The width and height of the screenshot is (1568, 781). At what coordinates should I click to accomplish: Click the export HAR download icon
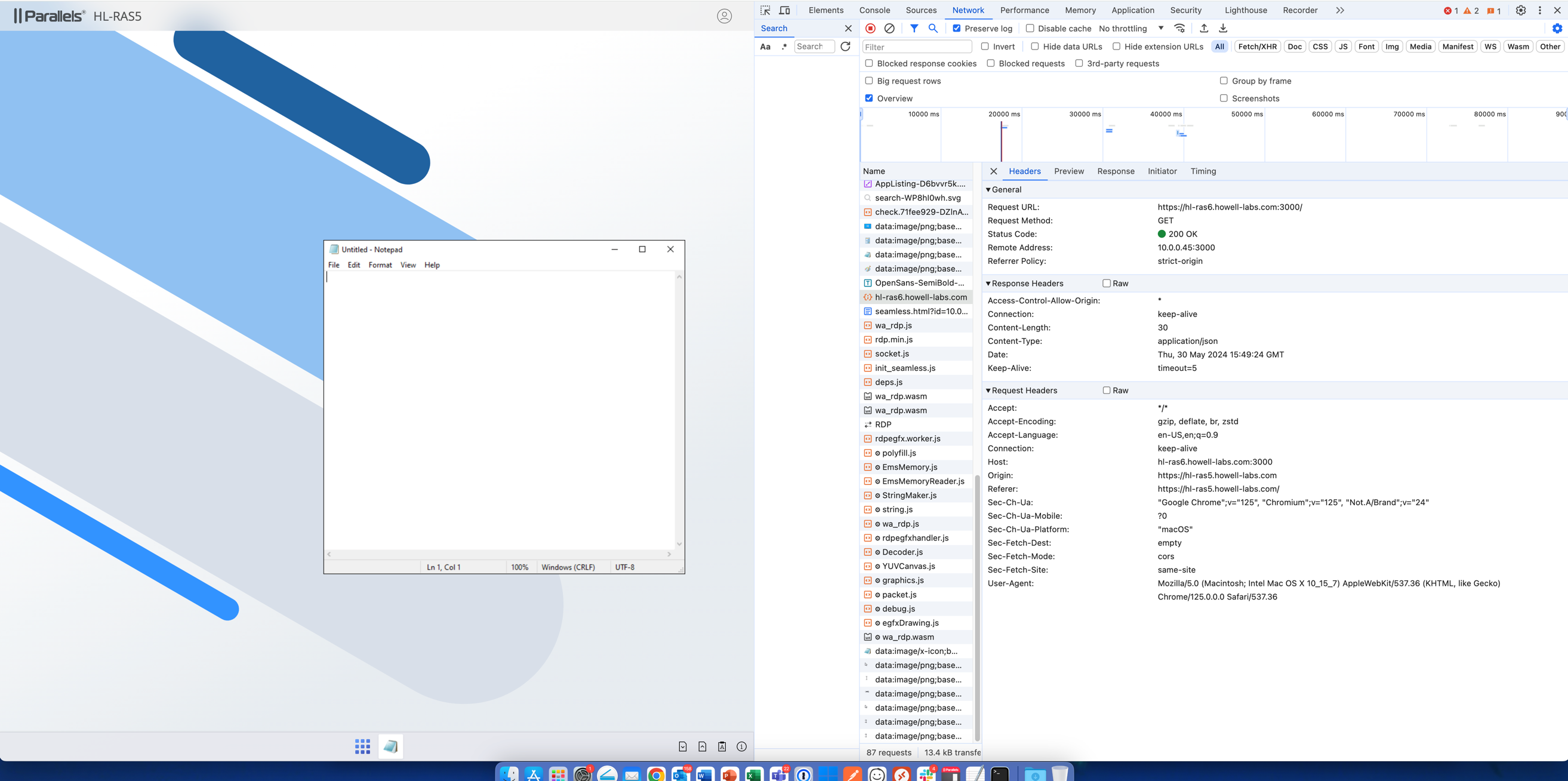click(x=1223, y=29)
